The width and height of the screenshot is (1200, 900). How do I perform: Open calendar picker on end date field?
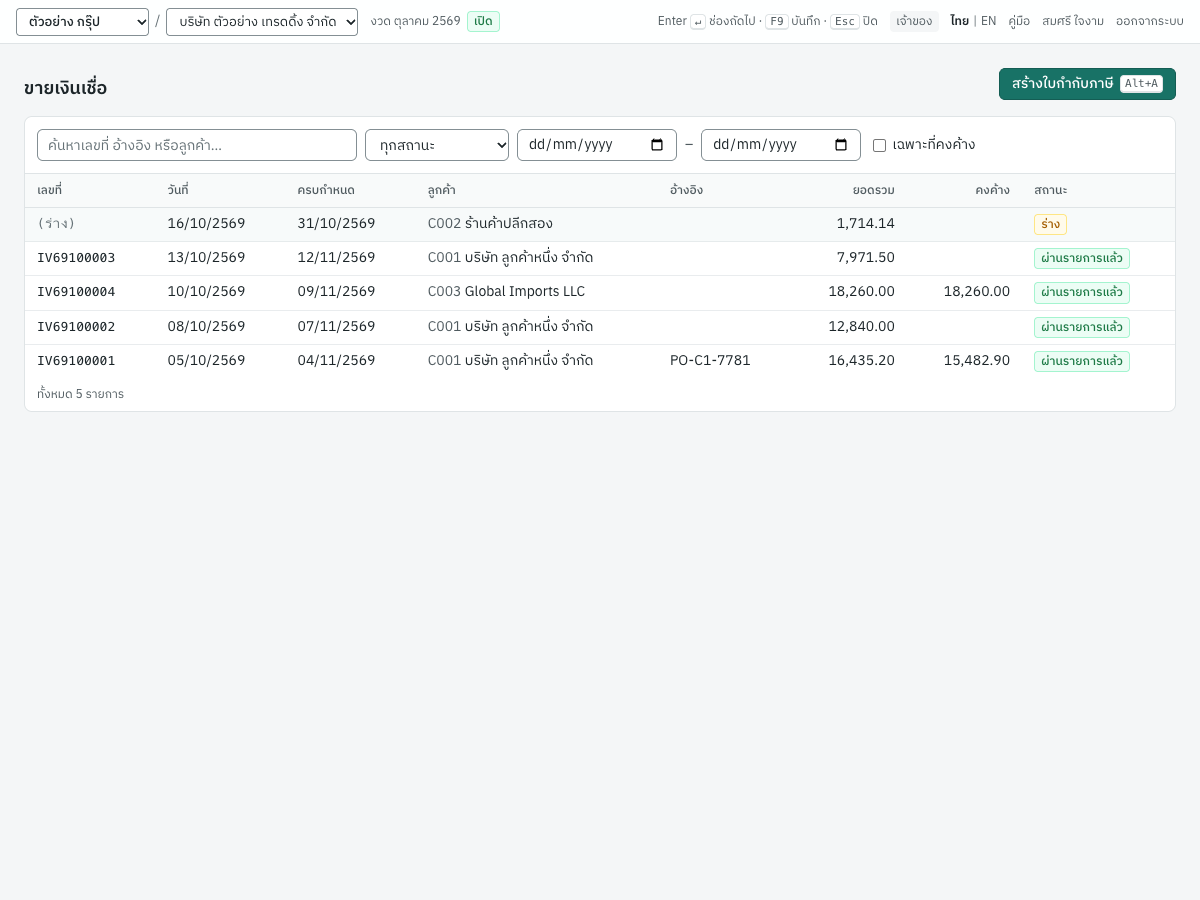pyautogui.click(x=841, y=145)
